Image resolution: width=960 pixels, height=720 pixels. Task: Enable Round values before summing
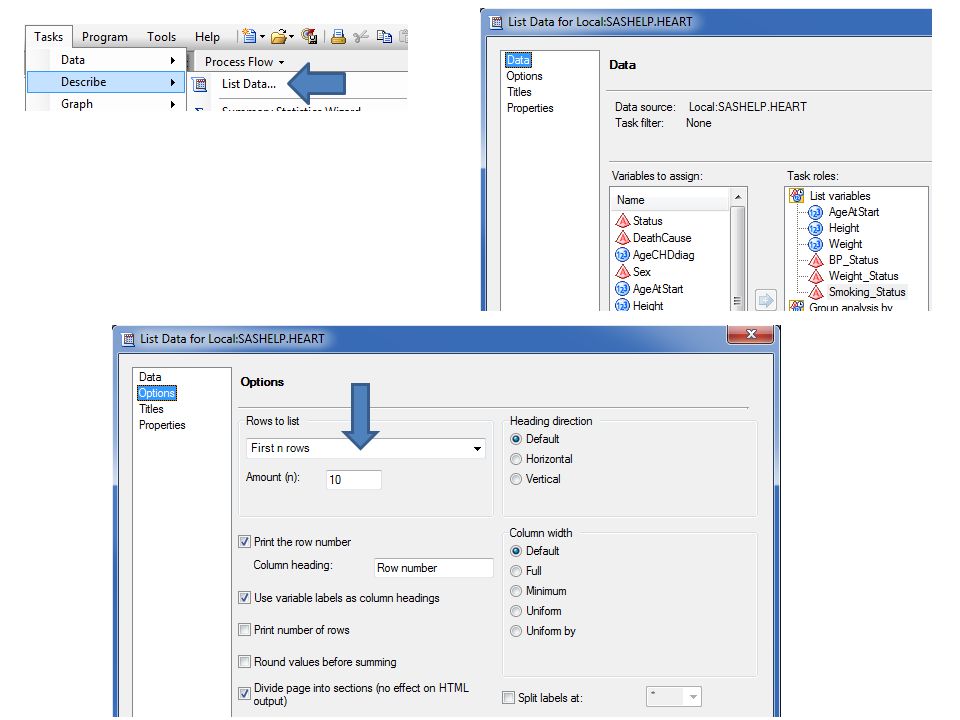pos(244,661)
